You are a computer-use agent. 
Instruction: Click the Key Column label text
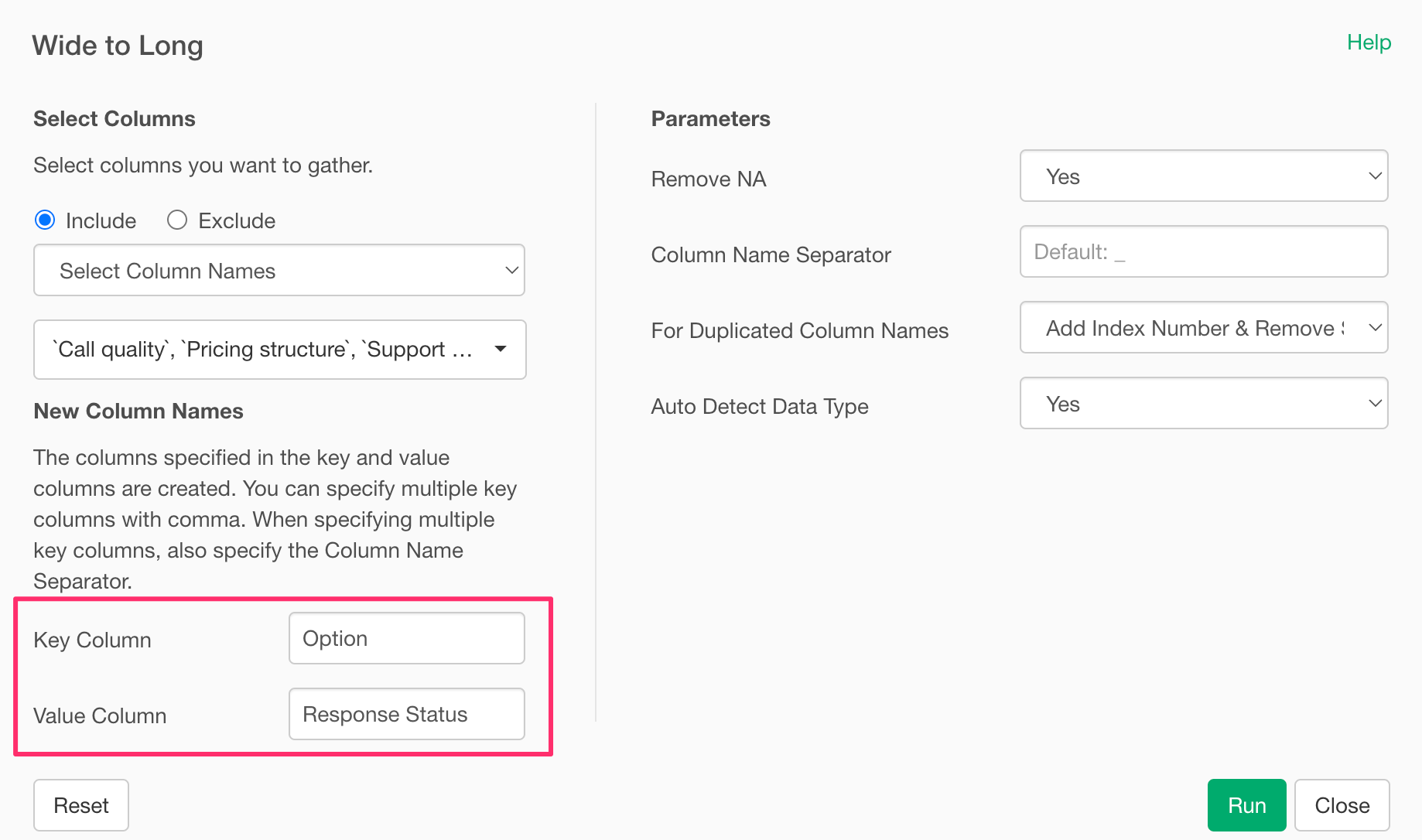pos(92,640)
